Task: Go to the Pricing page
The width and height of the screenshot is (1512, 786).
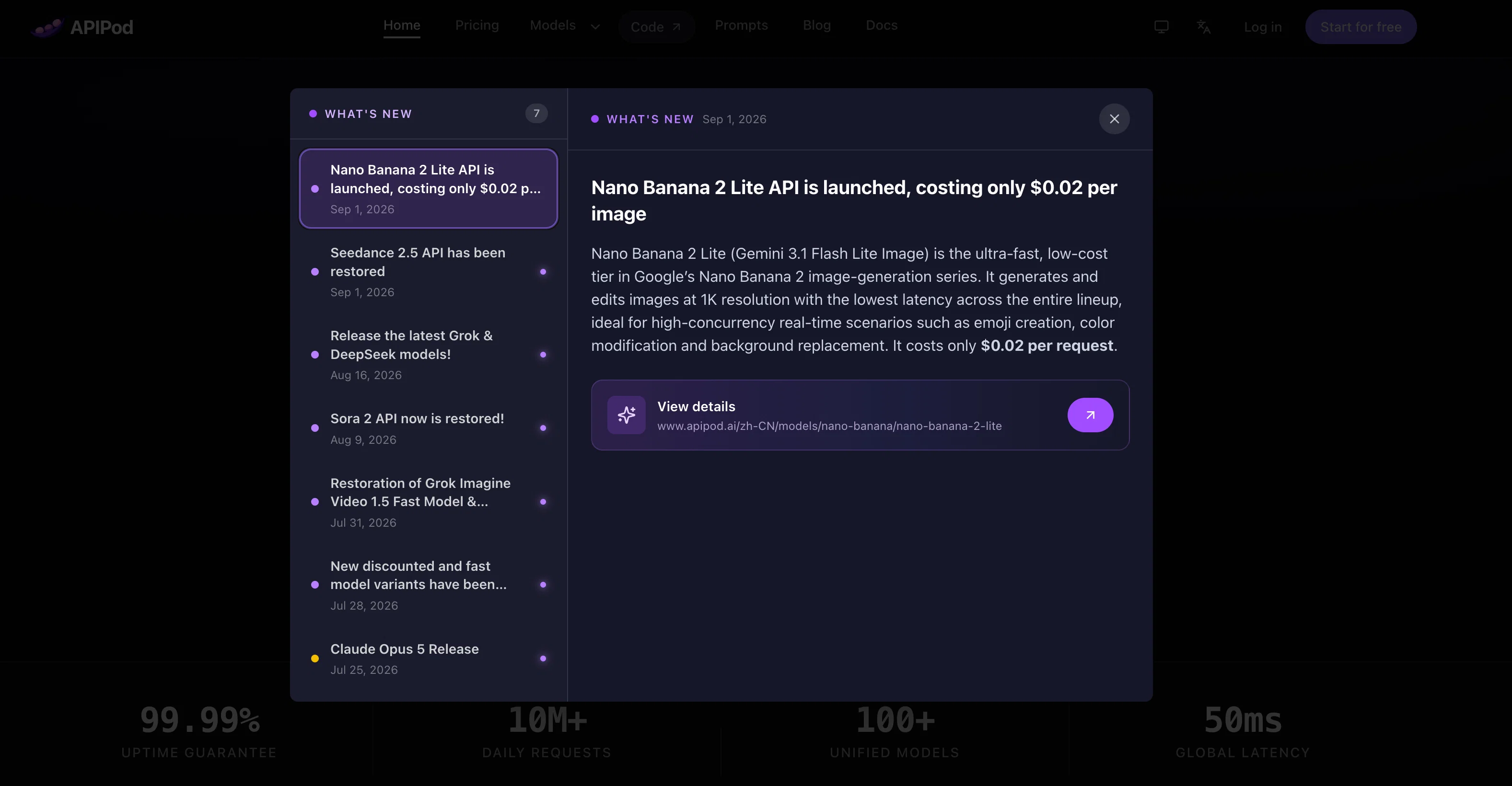Action: [x=477, y=25]
